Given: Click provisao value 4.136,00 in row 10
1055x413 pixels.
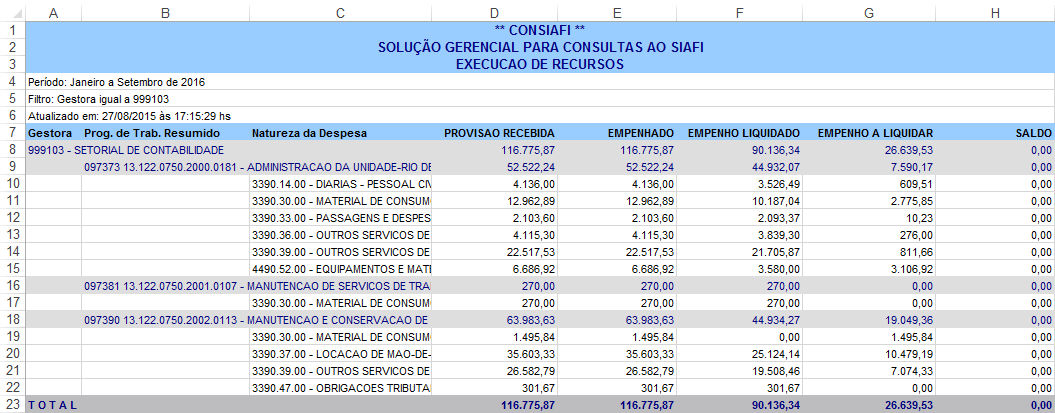Looking at the screenshot, I should (x=495, y=184).
